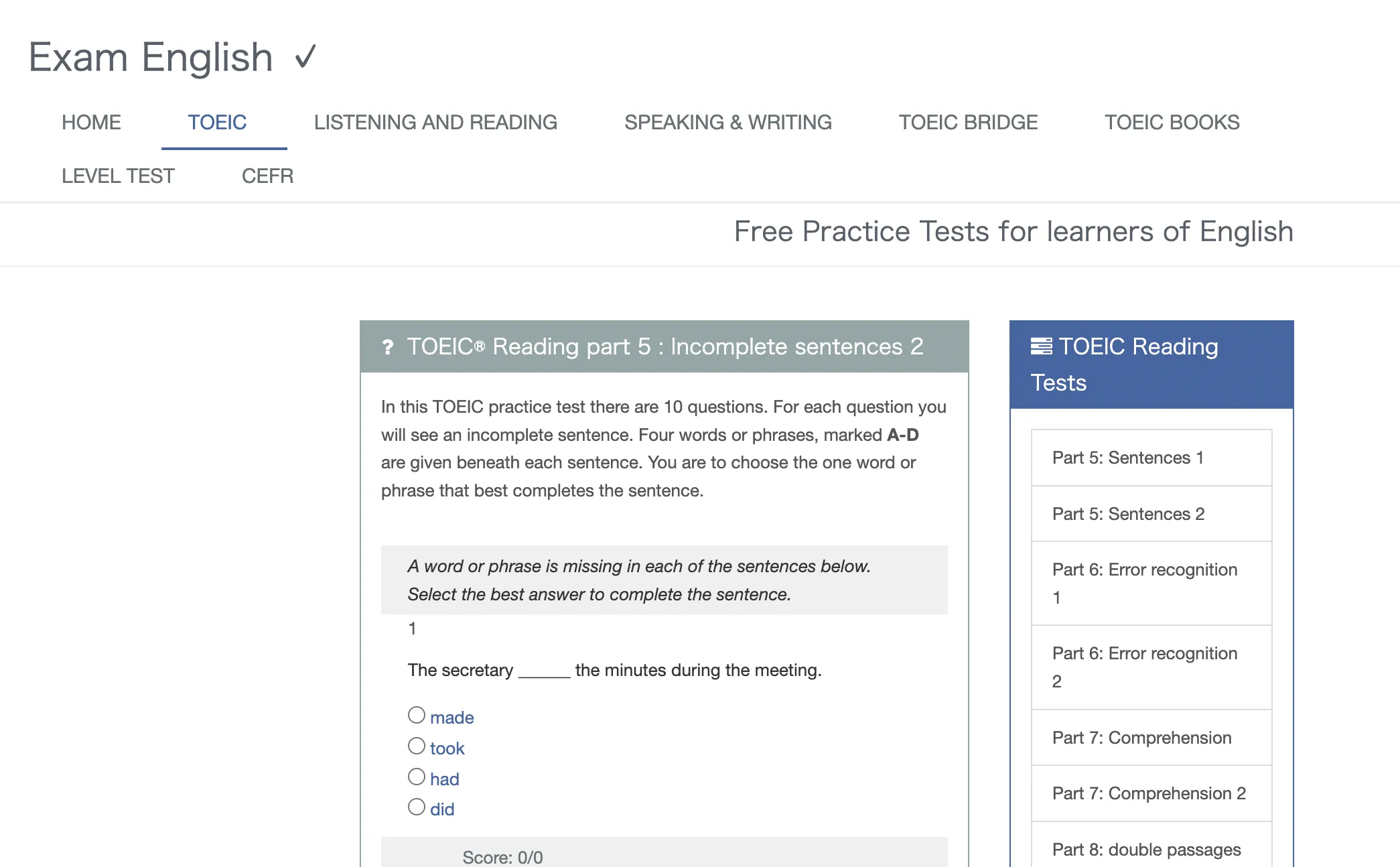Click the HOME navigation icon

coord(90,122)
